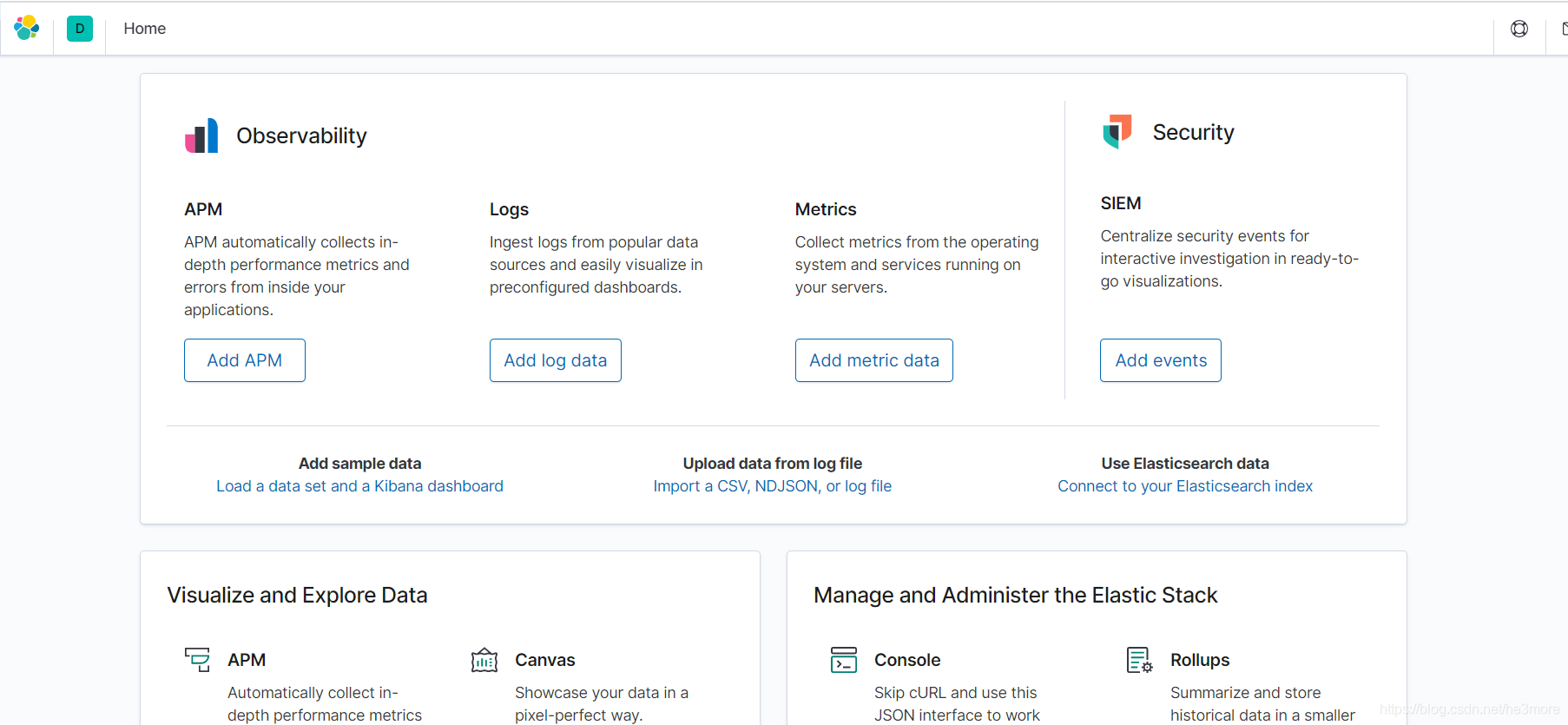
Task: Click Upload data from log file heading
Action: [773, 464]
